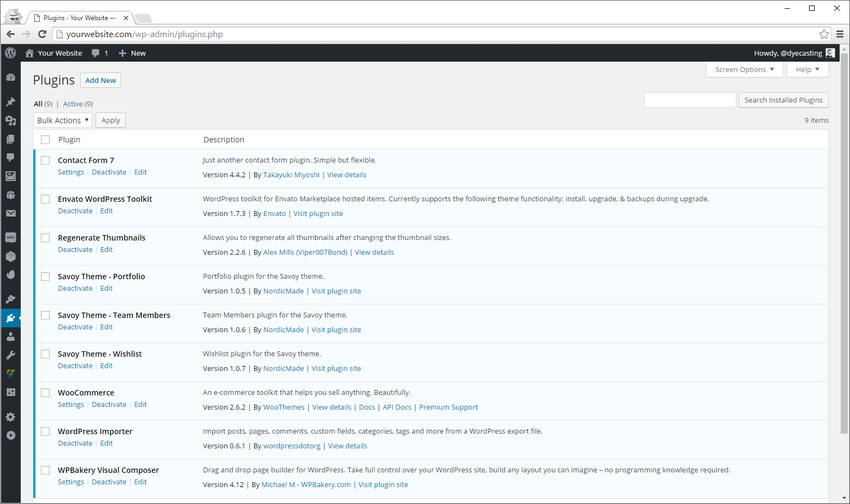Screen dimensions: 850x504
Task: Check the Savoy Theme - Portfolio checkbox
Action: point(46,276)
